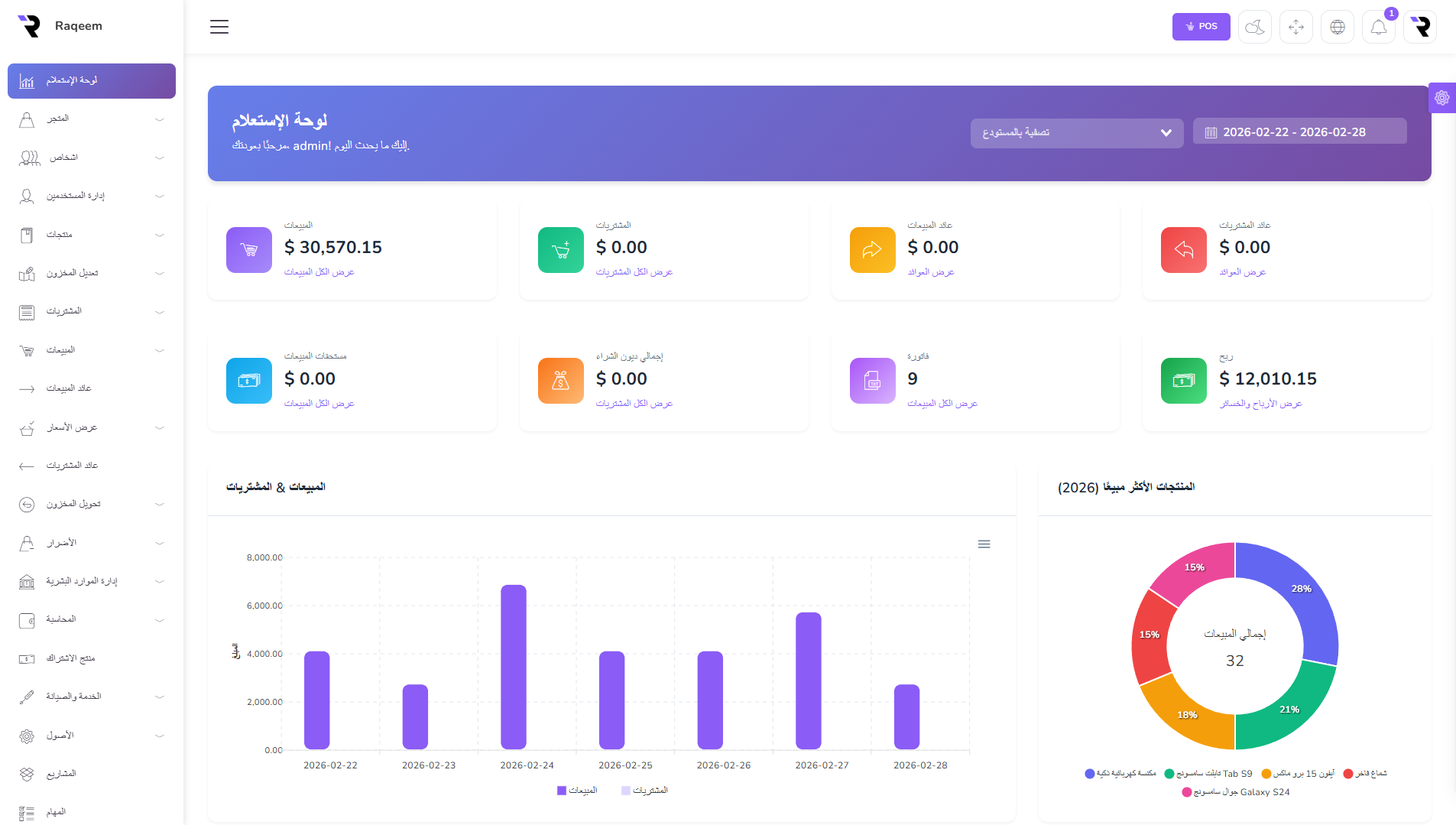Click the cloud icon in top bar
Viewport: 1456px width, 825px height.
1254,28
